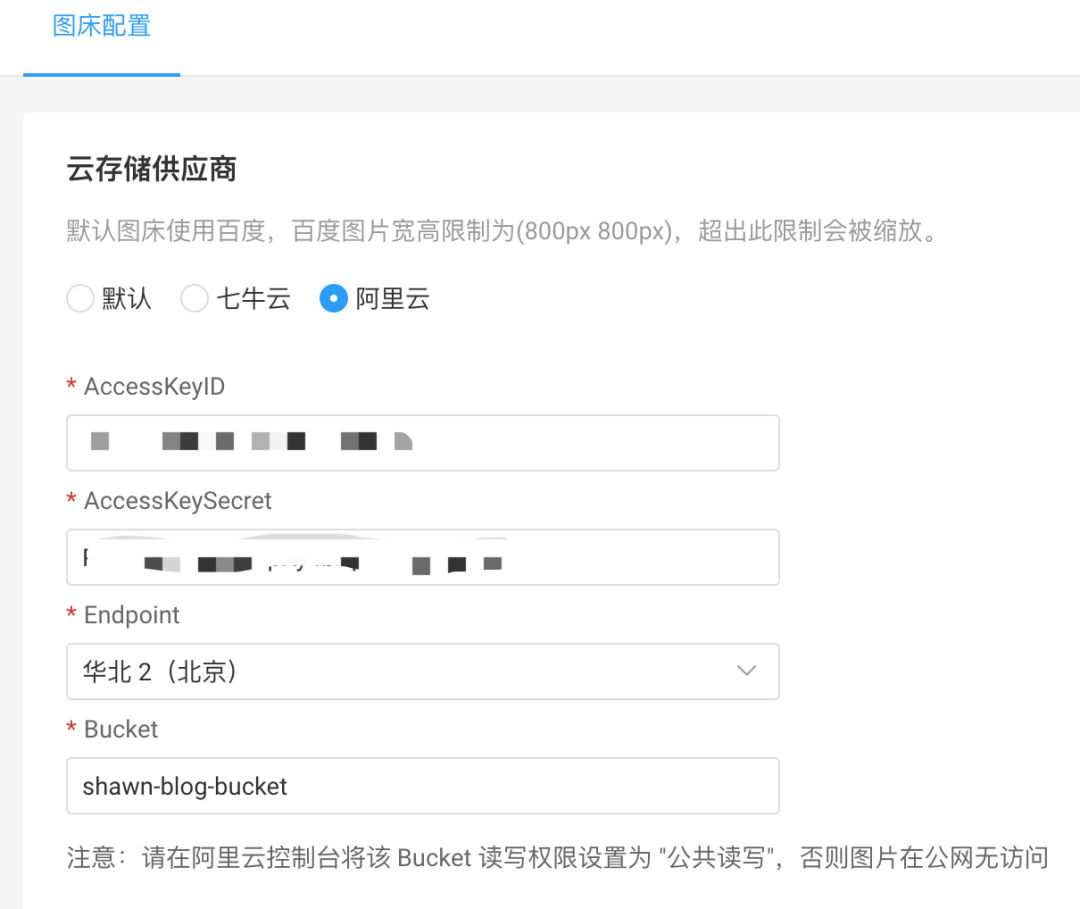Click into the AccessKeySecret field
The height and width of the screenshot is (909, 1080).
click(x=423, y=557)
